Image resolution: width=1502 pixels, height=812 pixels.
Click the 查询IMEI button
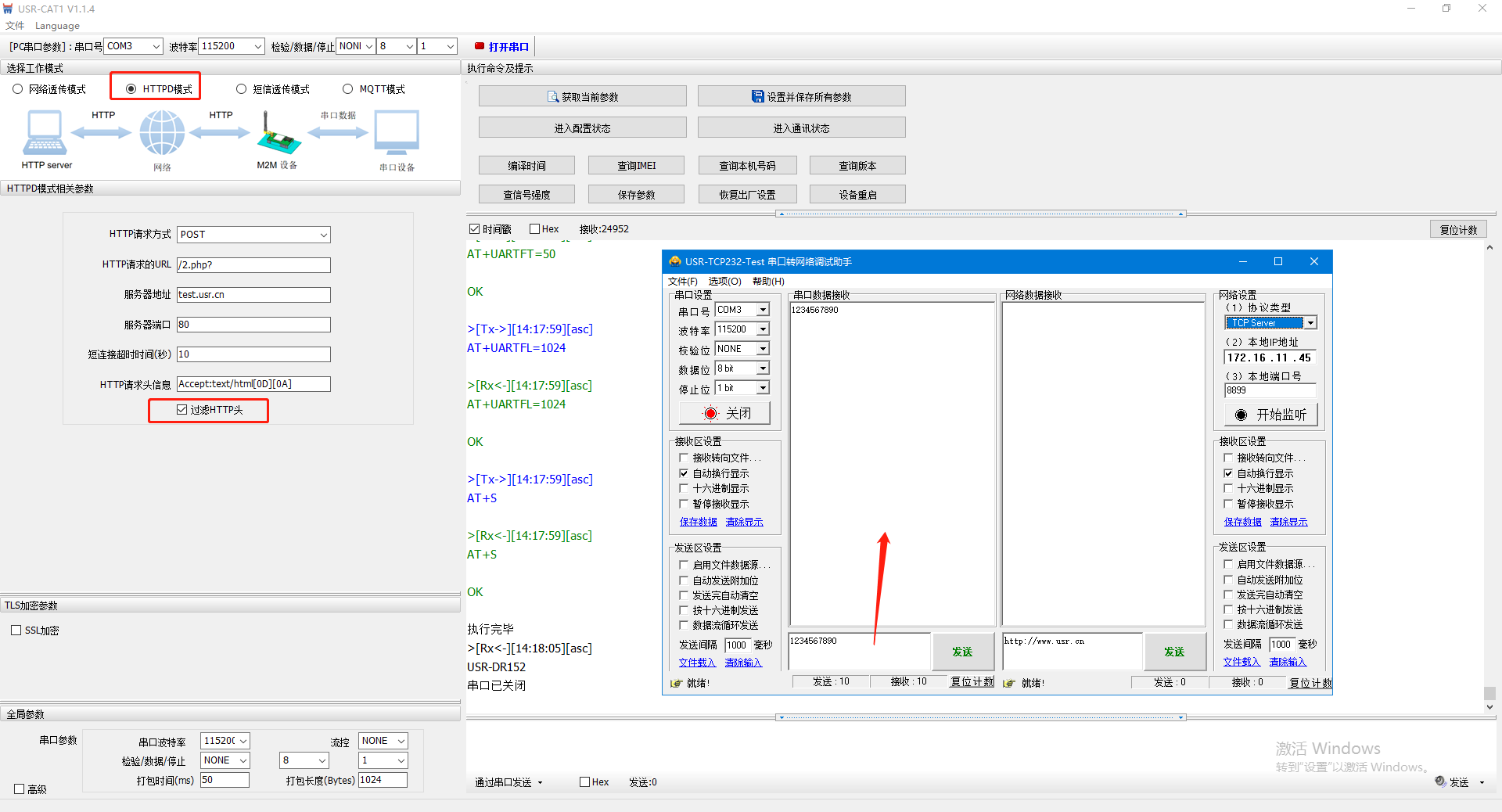click(636, 166)
